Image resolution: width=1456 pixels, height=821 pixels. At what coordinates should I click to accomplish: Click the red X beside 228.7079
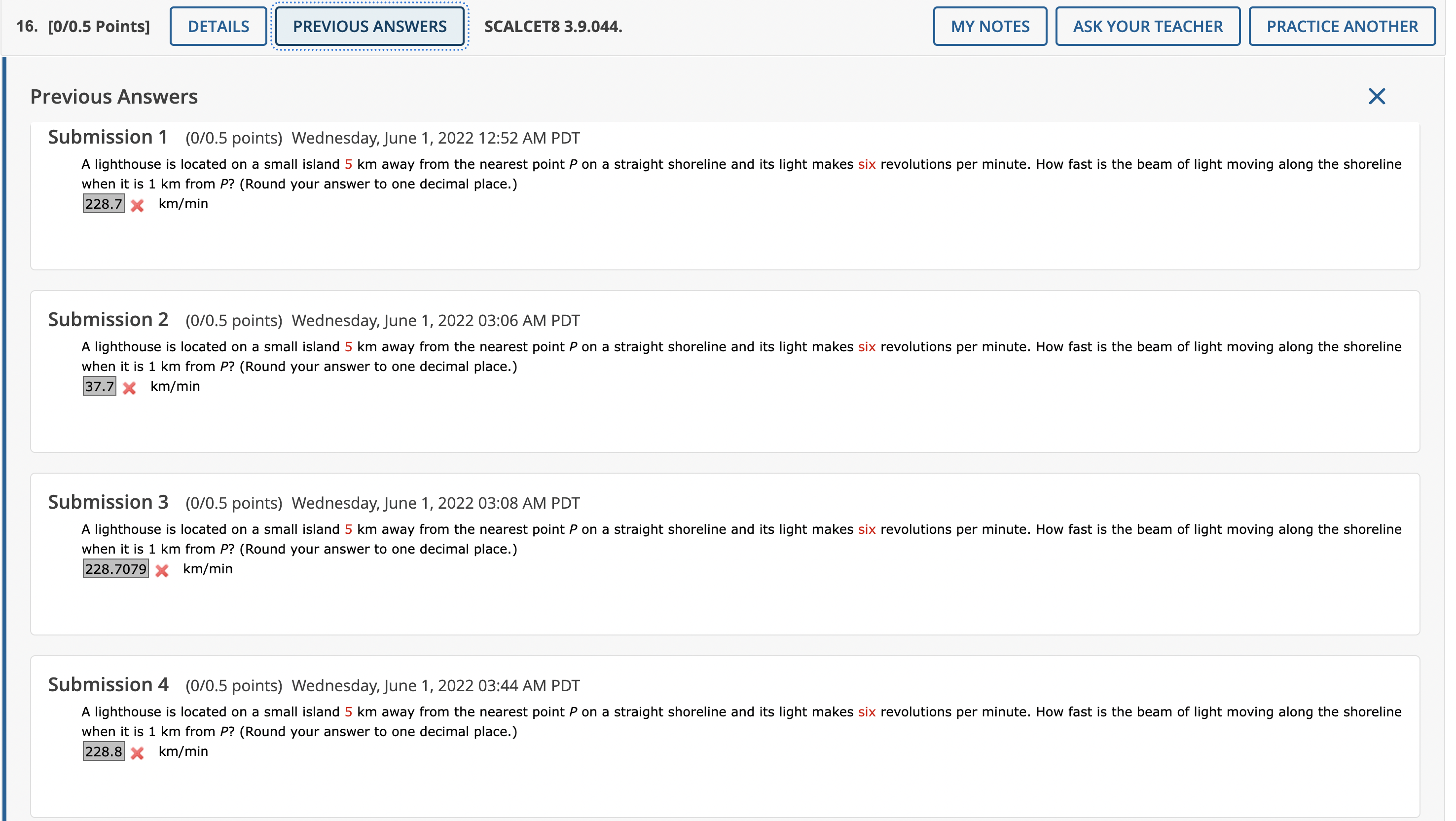pyautogui.click(x=162, y=570)
